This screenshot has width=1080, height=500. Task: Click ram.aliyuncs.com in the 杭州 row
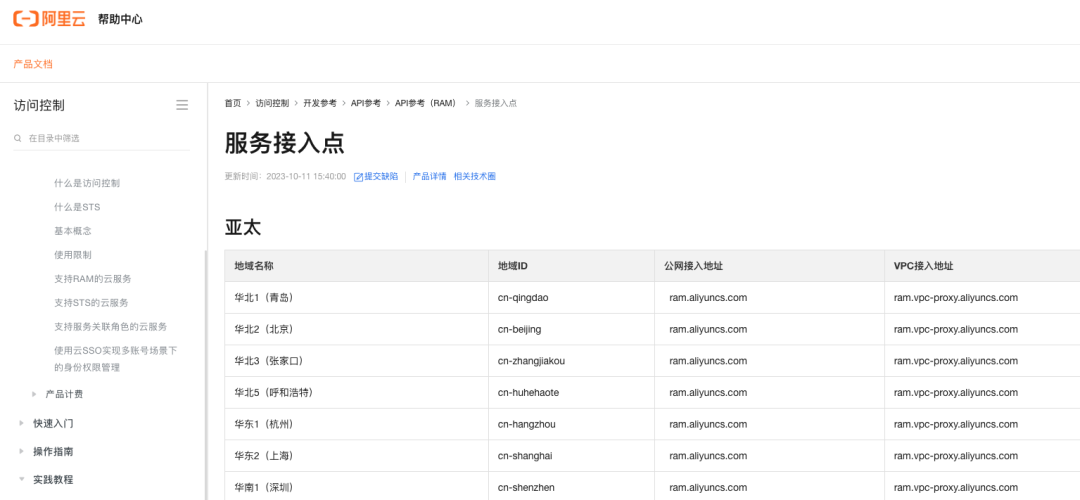708,424
